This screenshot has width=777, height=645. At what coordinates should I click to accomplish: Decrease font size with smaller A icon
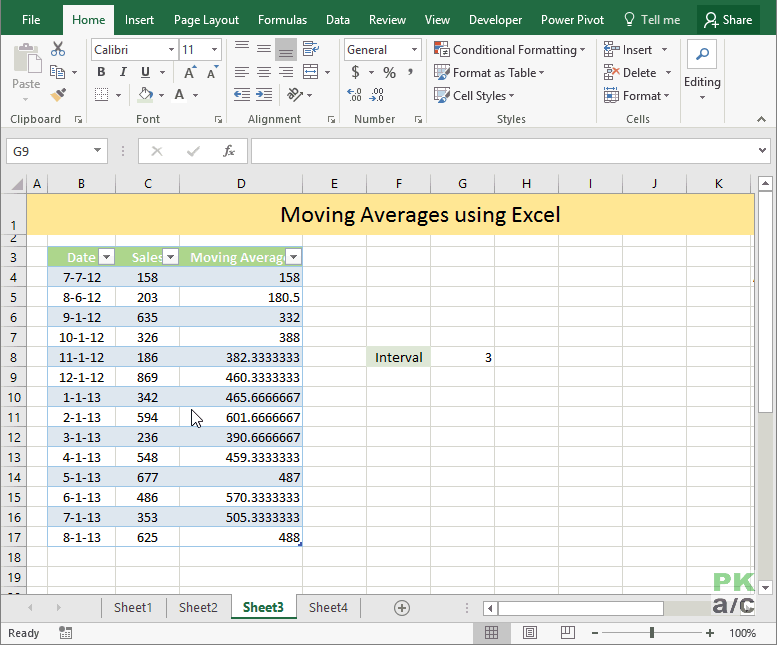tap(212, 72)
